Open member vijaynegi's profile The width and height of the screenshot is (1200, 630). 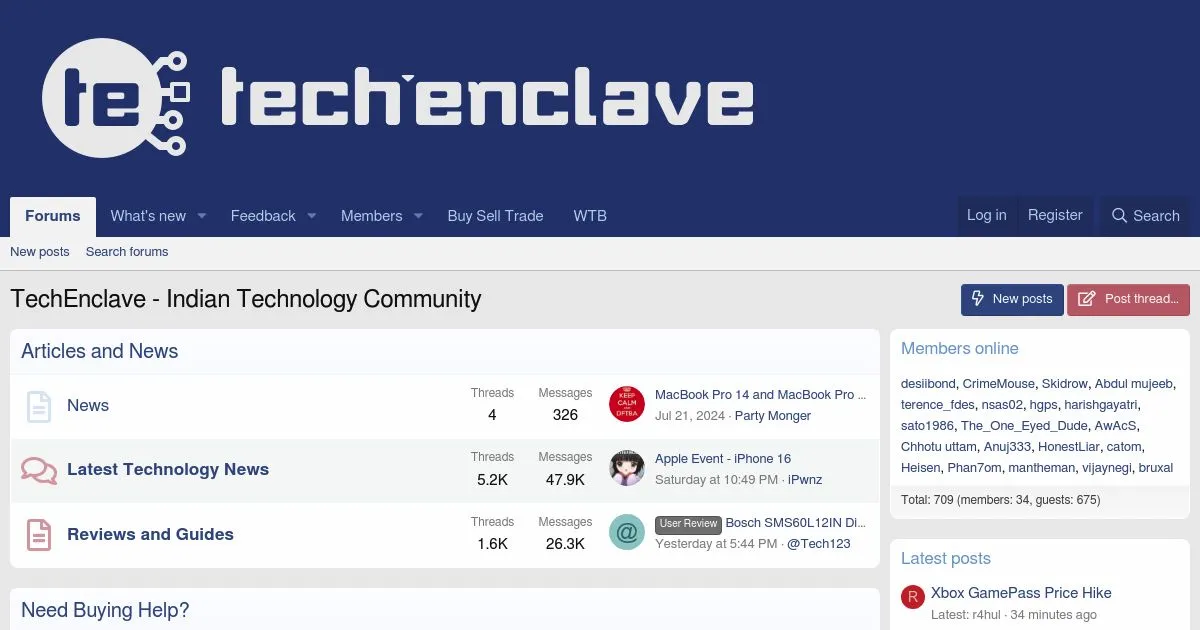(x=1106, y=468)
